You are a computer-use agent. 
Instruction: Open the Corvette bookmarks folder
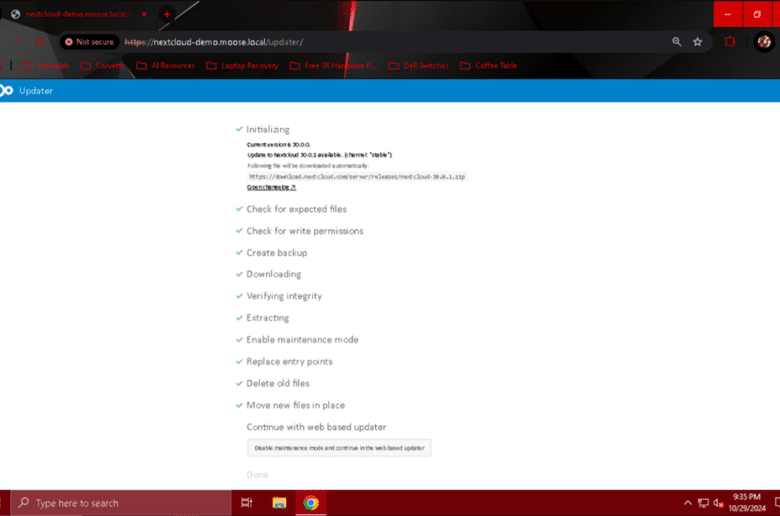tap(102, 66)
